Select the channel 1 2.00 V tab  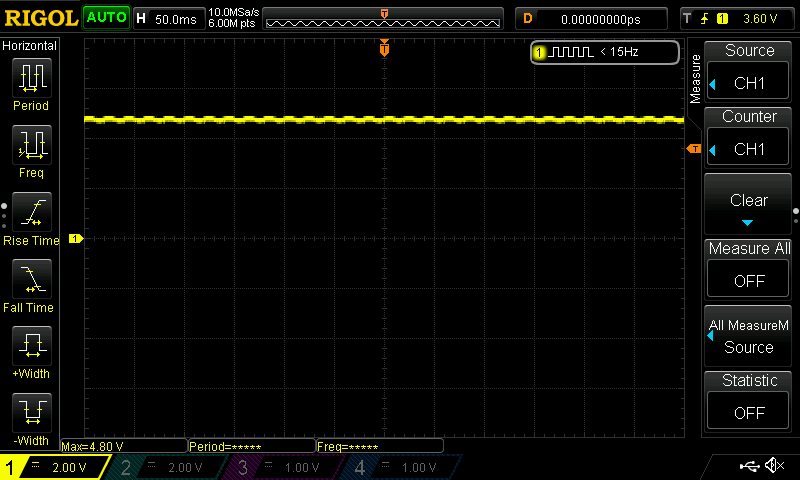pos(55,467)
